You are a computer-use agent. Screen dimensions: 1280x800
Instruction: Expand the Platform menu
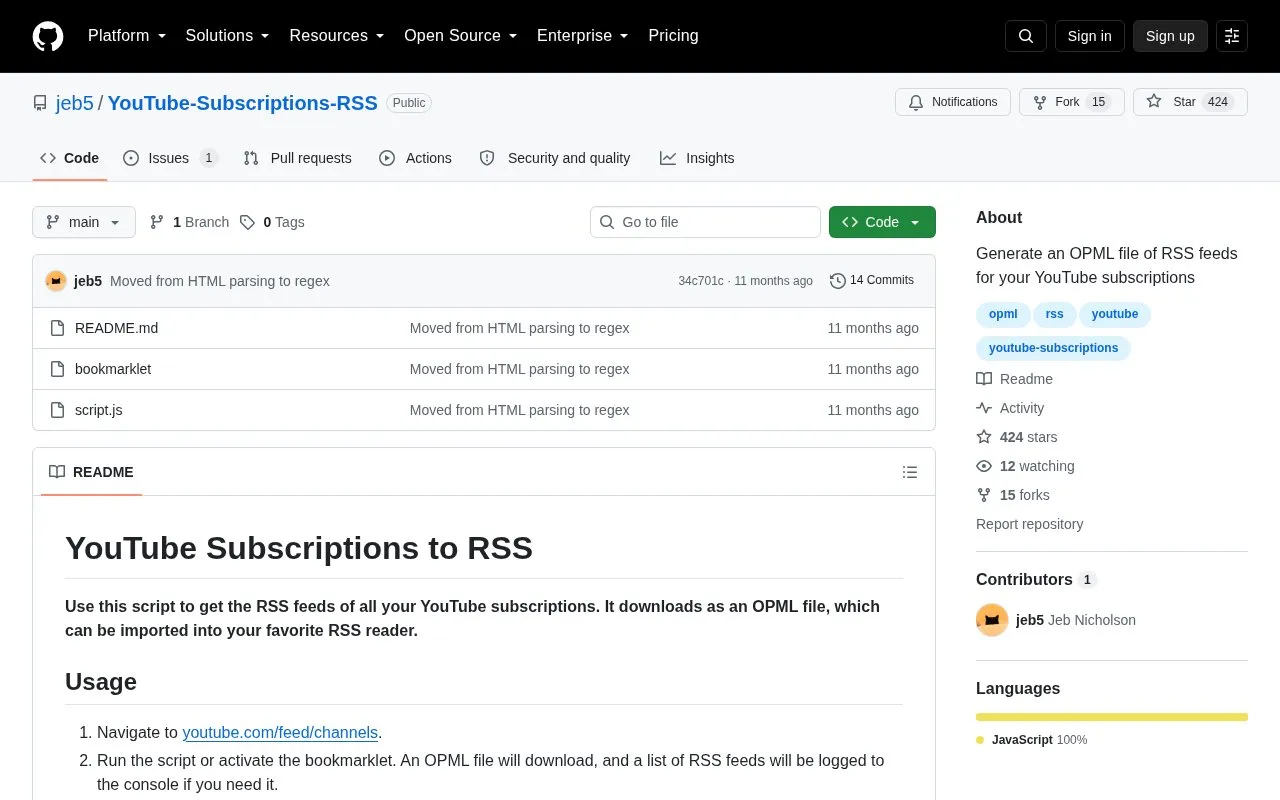coord(127,36)
